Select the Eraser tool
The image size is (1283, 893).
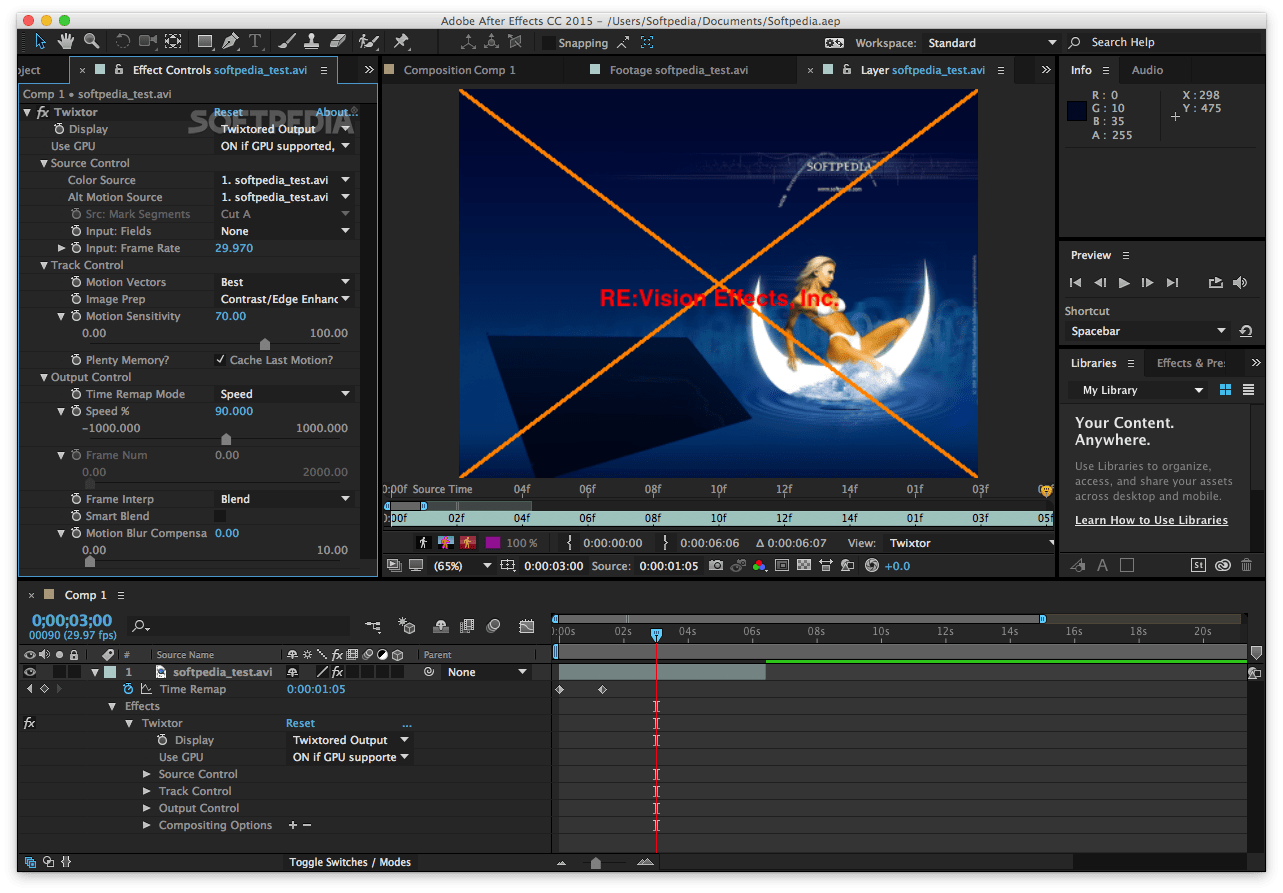337,41
